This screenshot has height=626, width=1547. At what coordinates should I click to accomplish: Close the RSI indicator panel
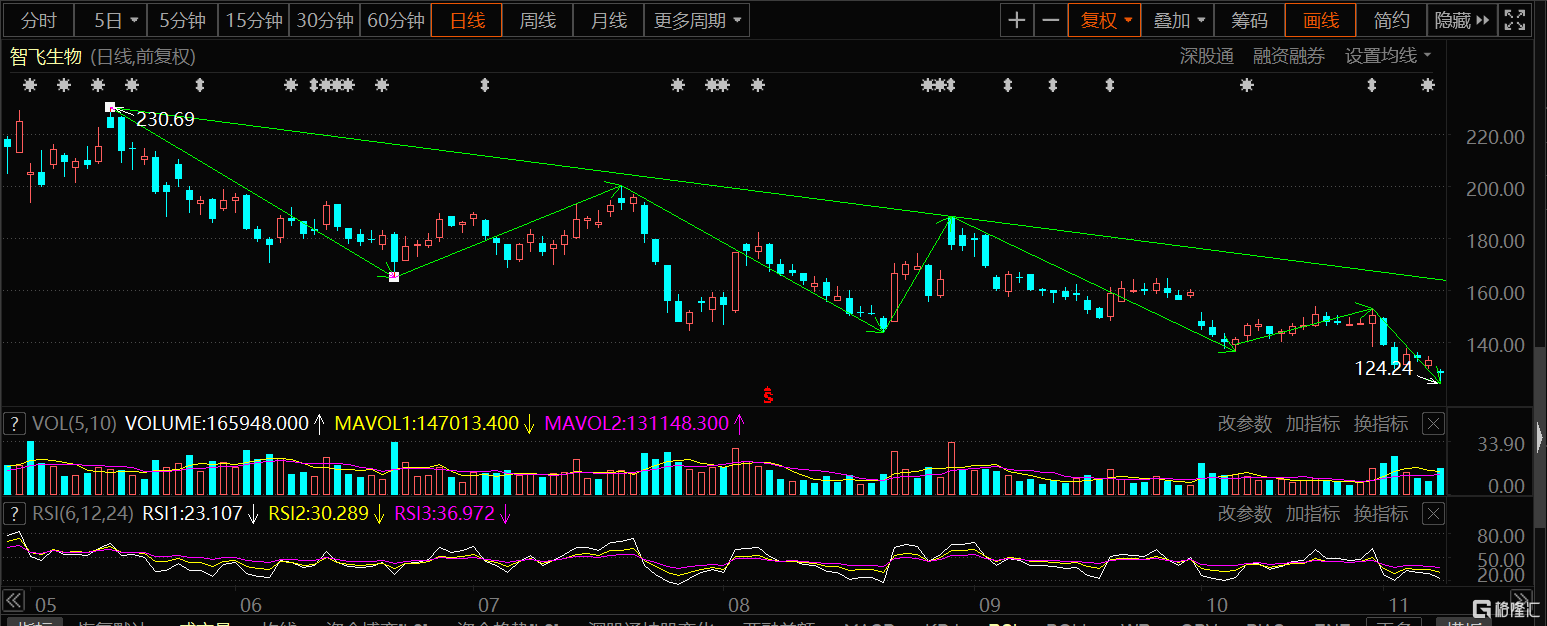point(1433,514)
